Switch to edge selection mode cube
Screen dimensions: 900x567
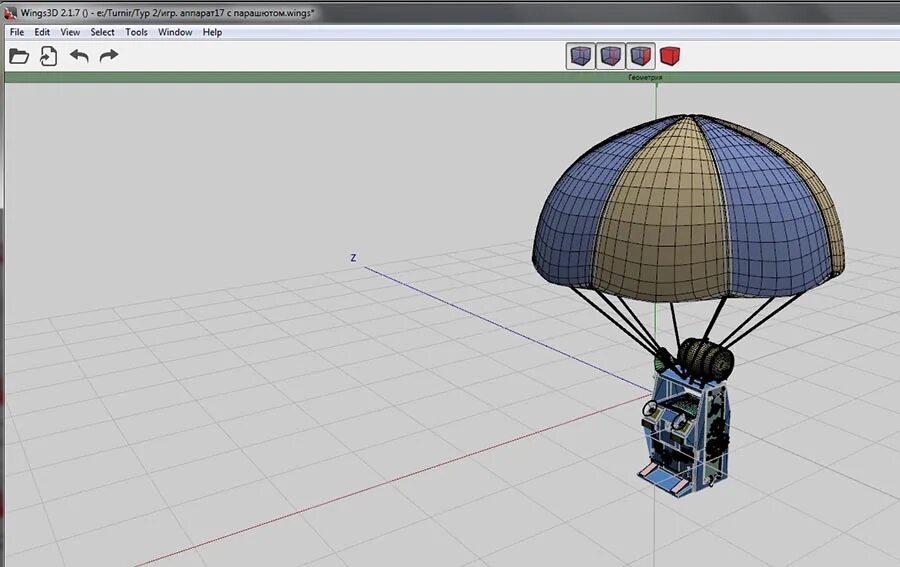[x=610, y=56]
